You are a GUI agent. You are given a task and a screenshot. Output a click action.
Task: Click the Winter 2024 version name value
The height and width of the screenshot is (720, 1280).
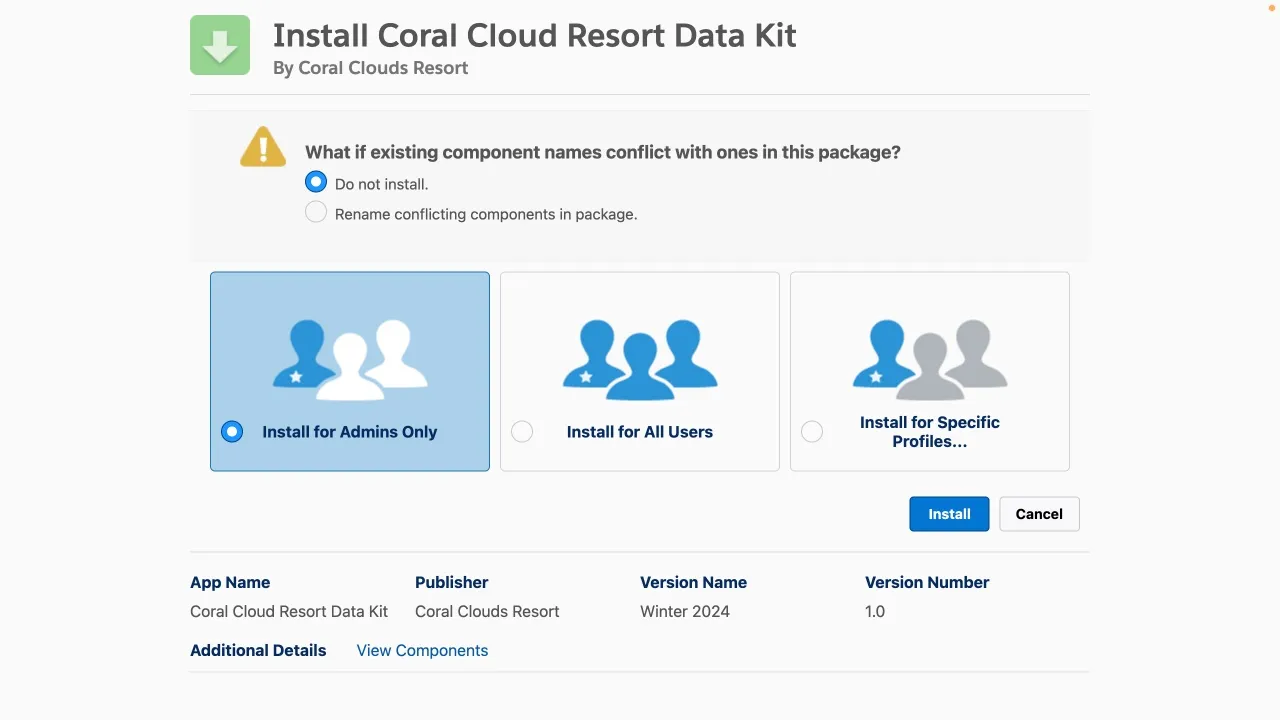point(685,611)
